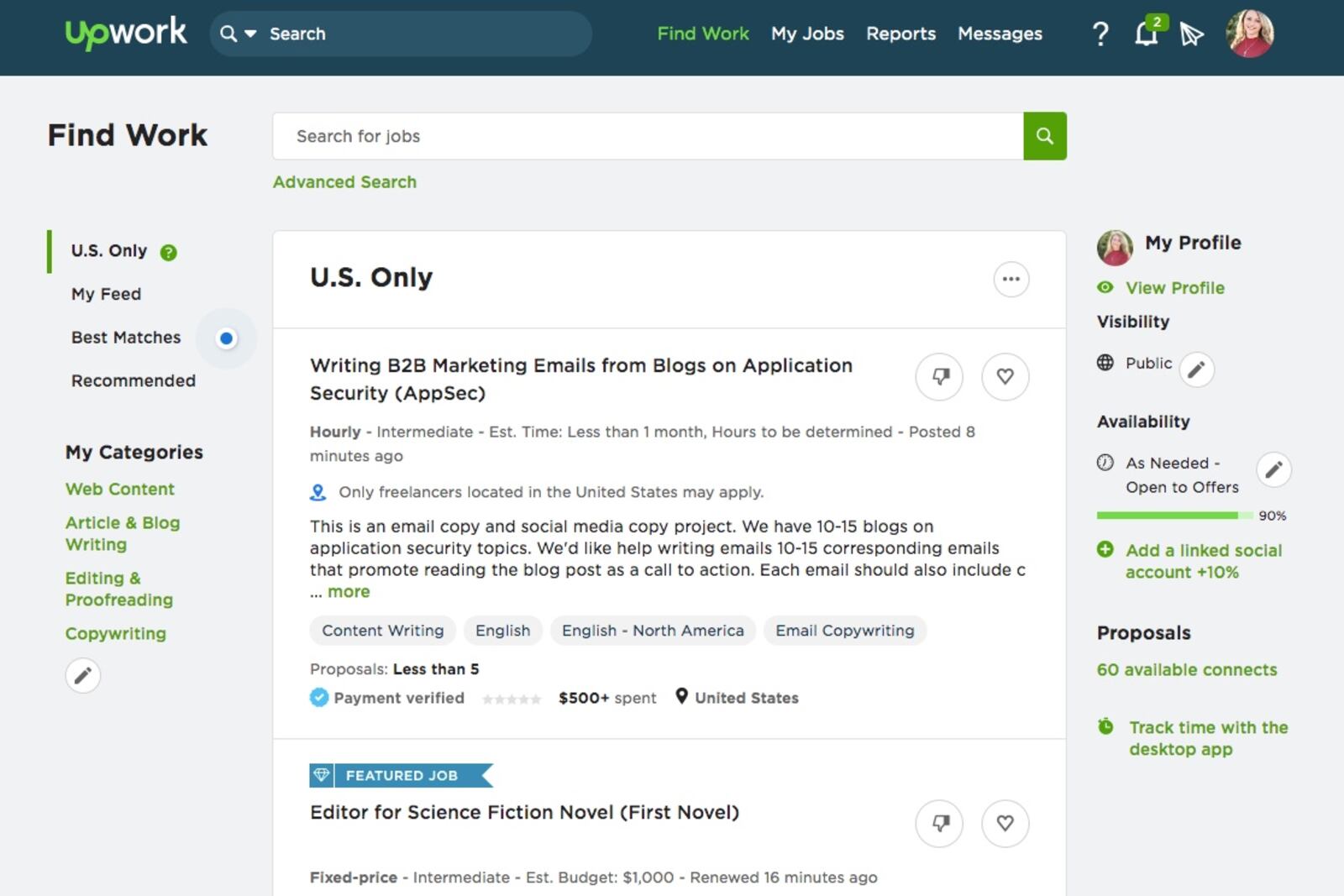The height and width of the screenshot is (896, 1344).
Task: Click the 90% profile completeness bar
Action: point(1173,516)
